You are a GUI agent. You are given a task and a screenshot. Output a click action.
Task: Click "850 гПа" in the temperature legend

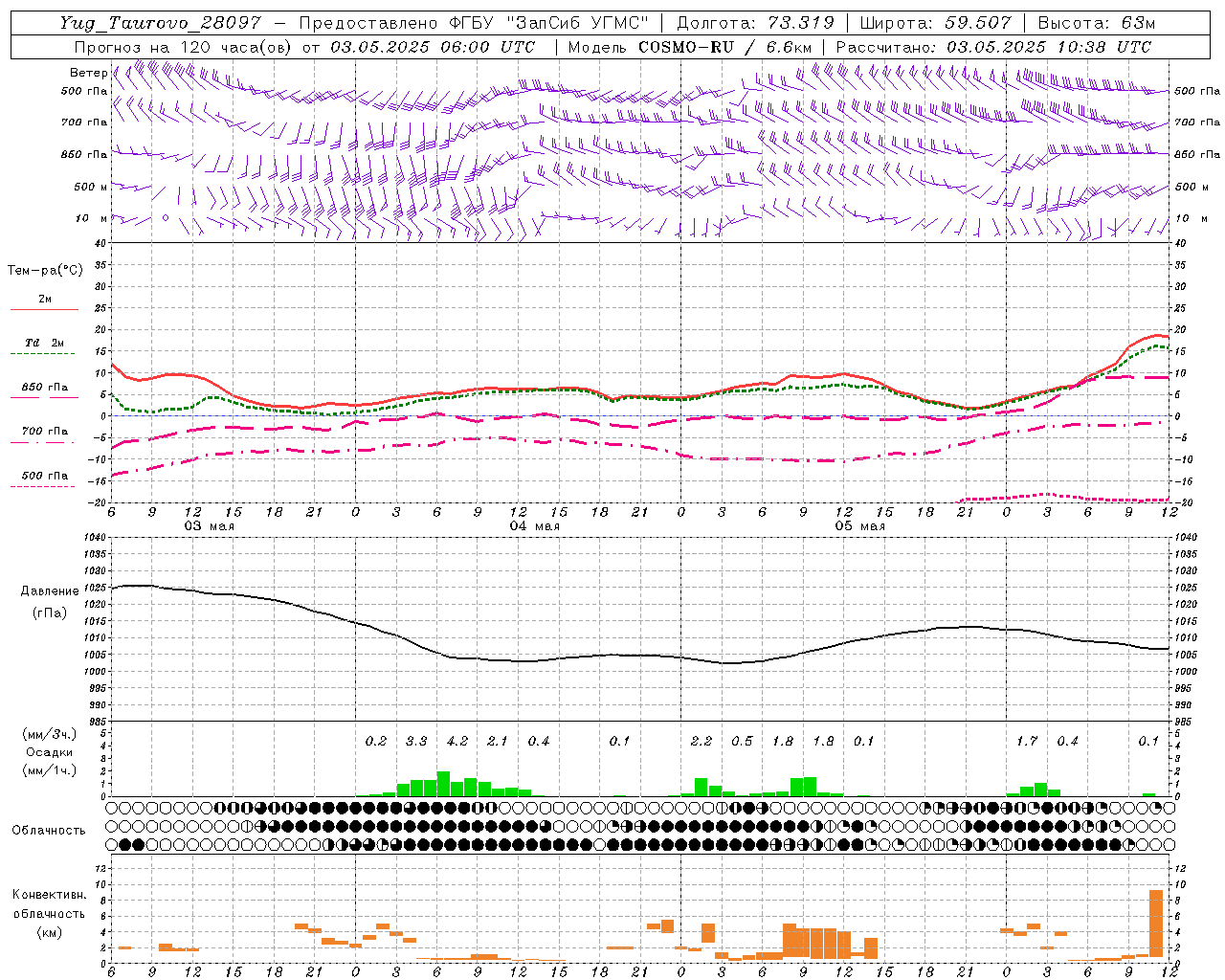pyautogui.click(x=44, y=388)
